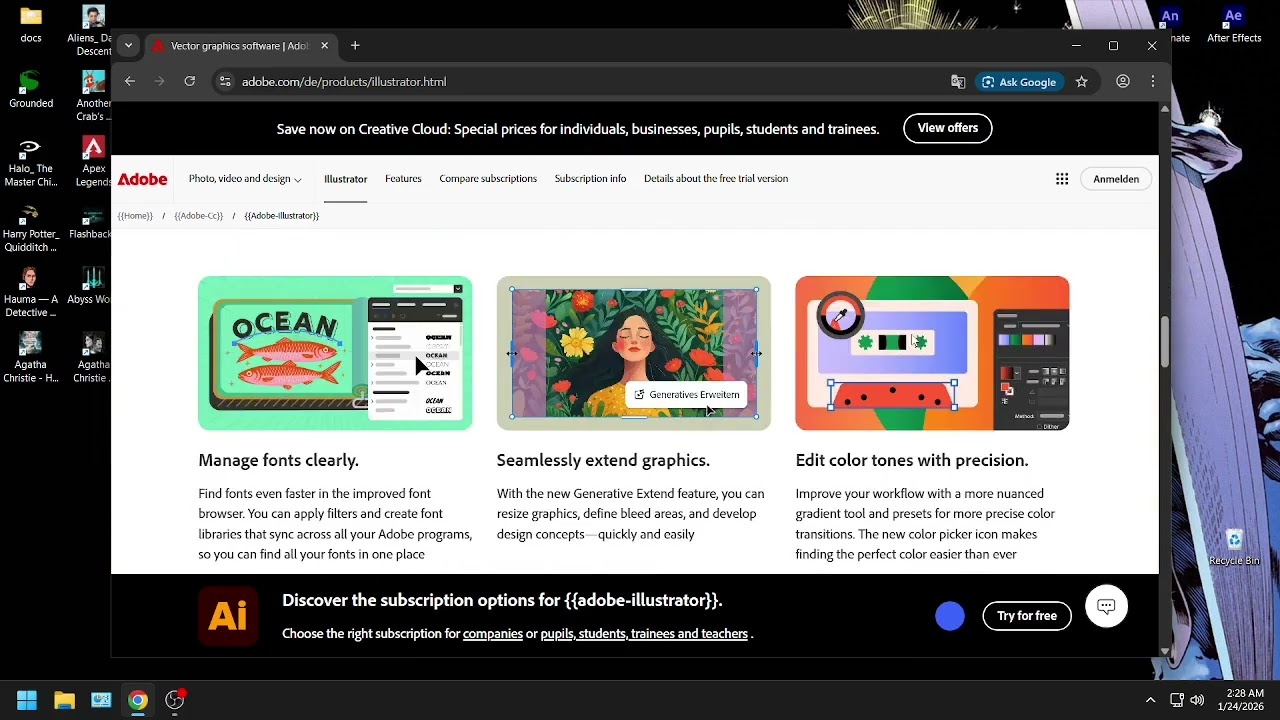Click the {{Adobe-Cc}} breadcrumb link
This screenshot has width=1280, height=720.
coord(199,216)
